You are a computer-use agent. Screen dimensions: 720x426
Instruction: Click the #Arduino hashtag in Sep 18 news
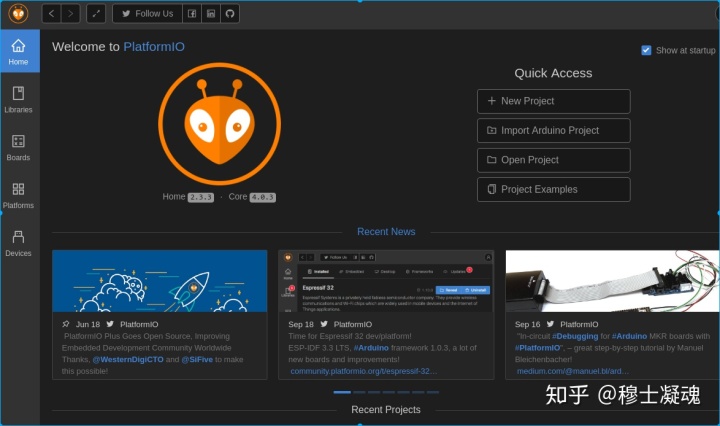point(371,348)
